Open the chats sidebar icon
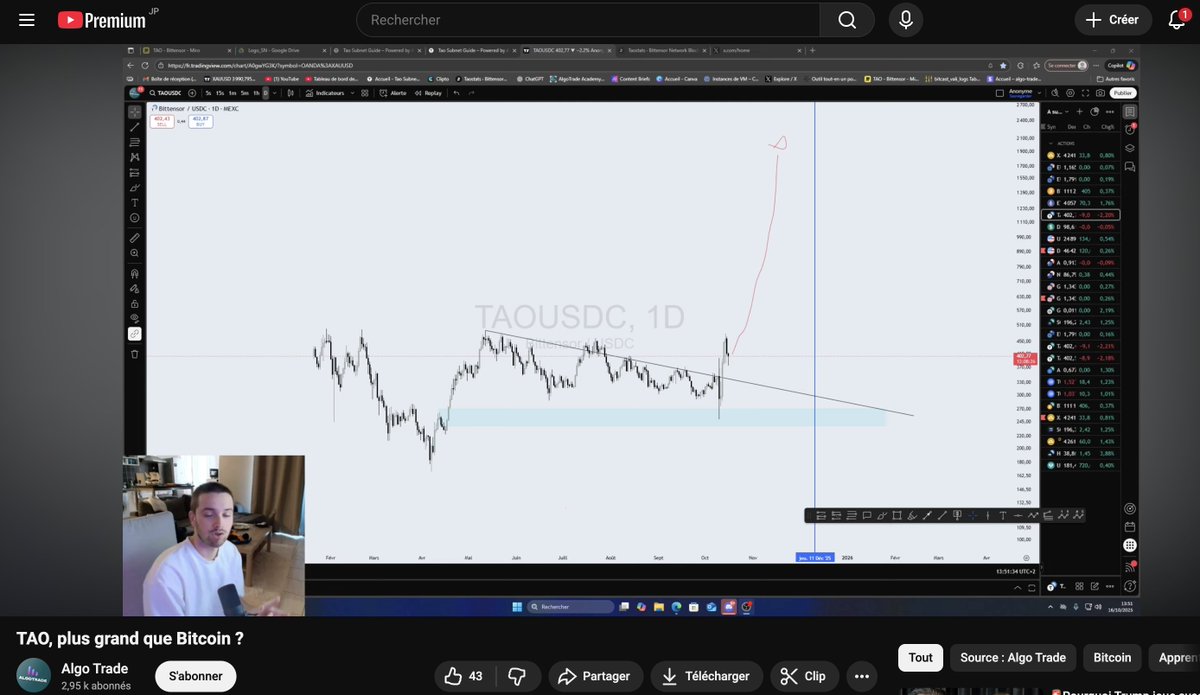This screenshot has width=1200, height=695. click(1129, 166)
